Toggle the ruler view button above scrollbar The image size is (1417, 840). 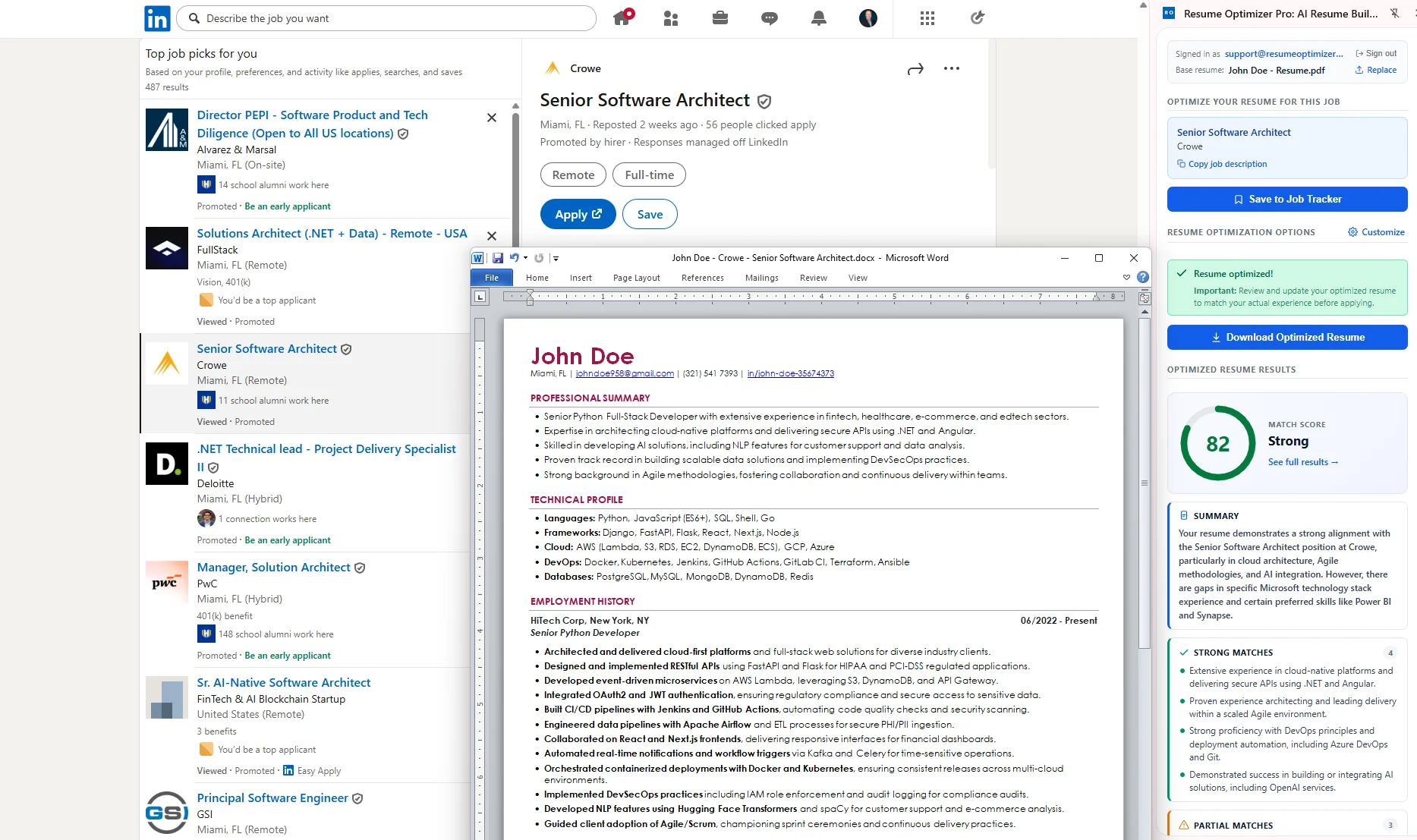(1145, 298)
